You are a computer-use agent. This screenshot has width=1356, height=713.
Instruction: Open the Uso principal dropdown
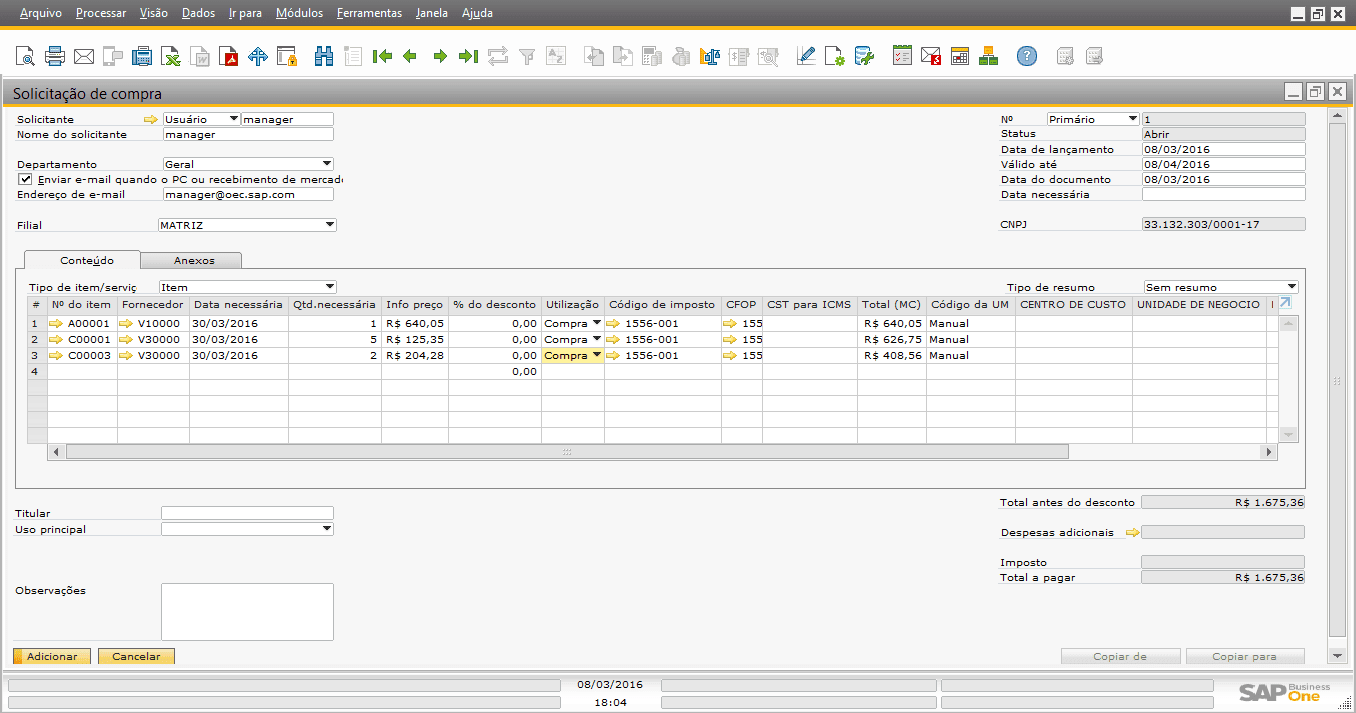tap(326, 529)
